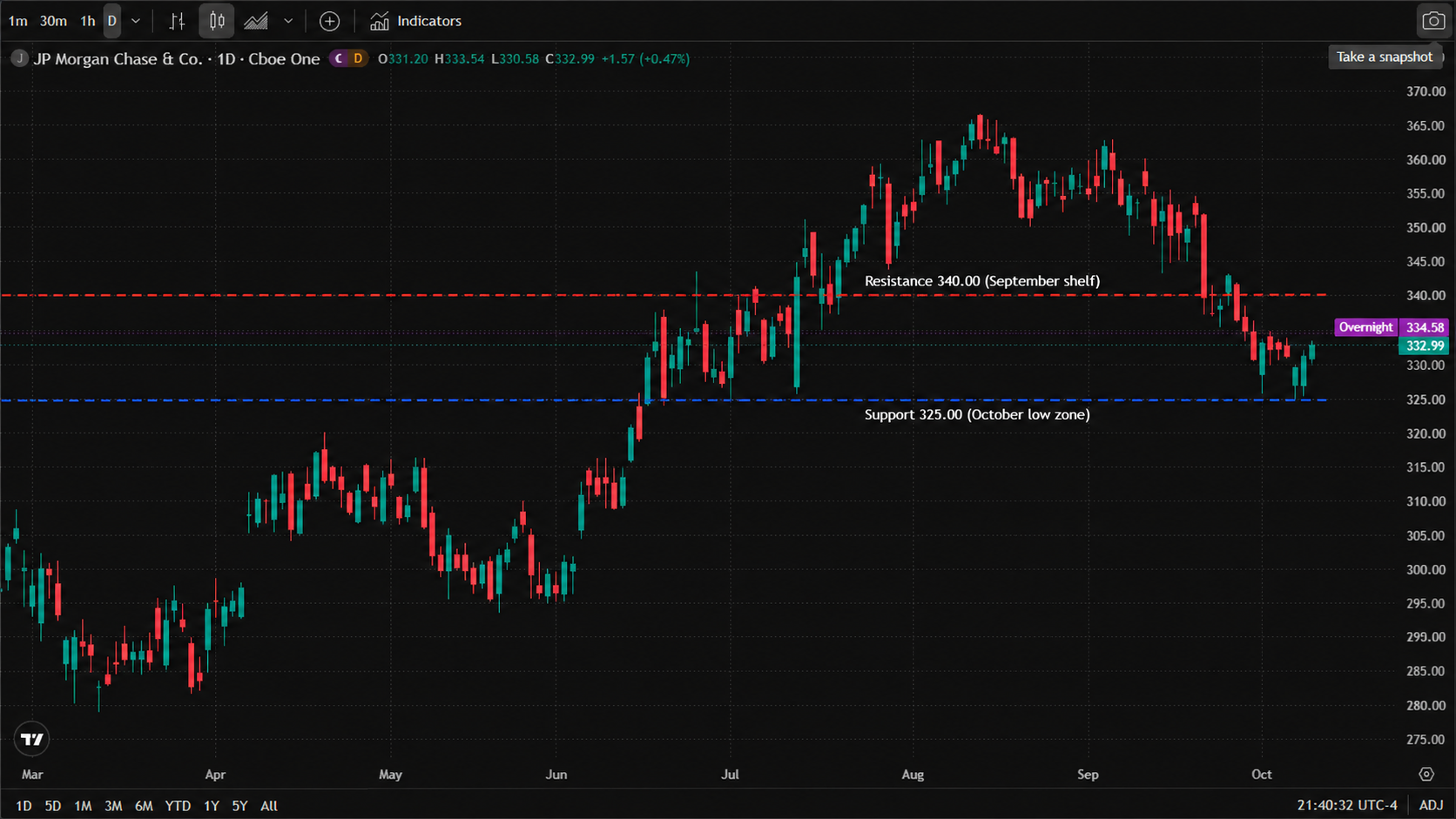
Task: Set date range to 1M
Action: tap(83, 806)
